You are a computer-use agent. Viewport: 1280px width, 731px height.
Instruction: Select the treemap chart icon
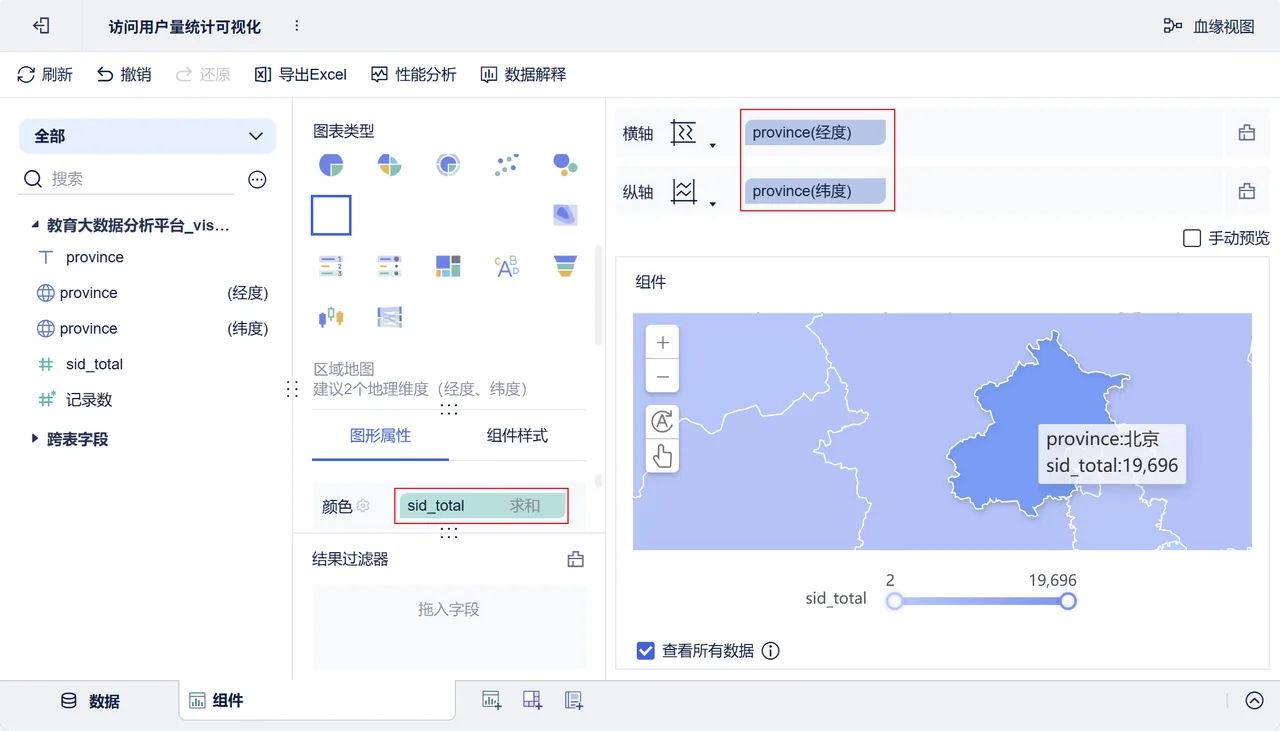[x=448, y=266]
